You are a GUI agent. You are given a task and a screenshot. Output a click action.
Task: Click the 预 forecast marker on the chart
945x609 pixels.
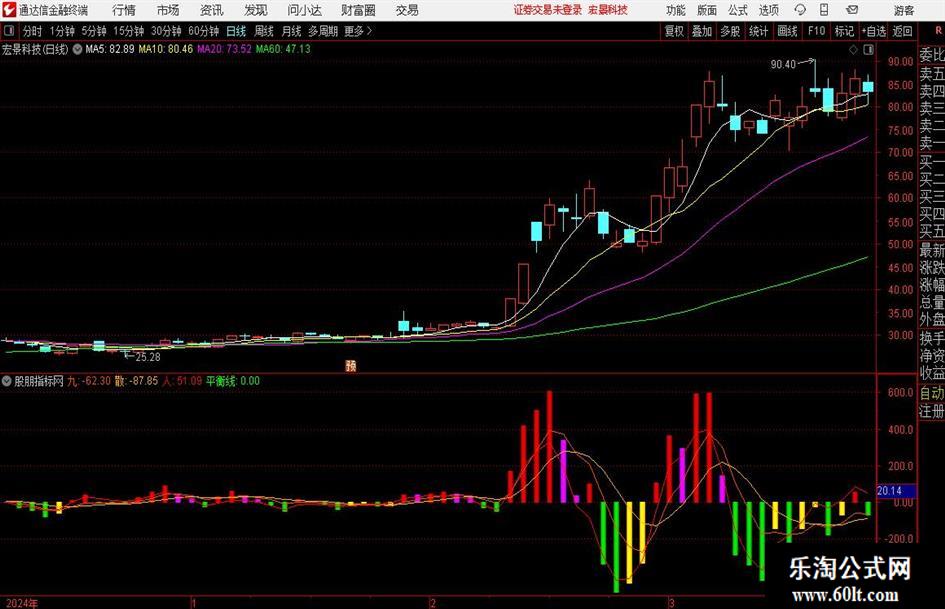tap(351, 365)
